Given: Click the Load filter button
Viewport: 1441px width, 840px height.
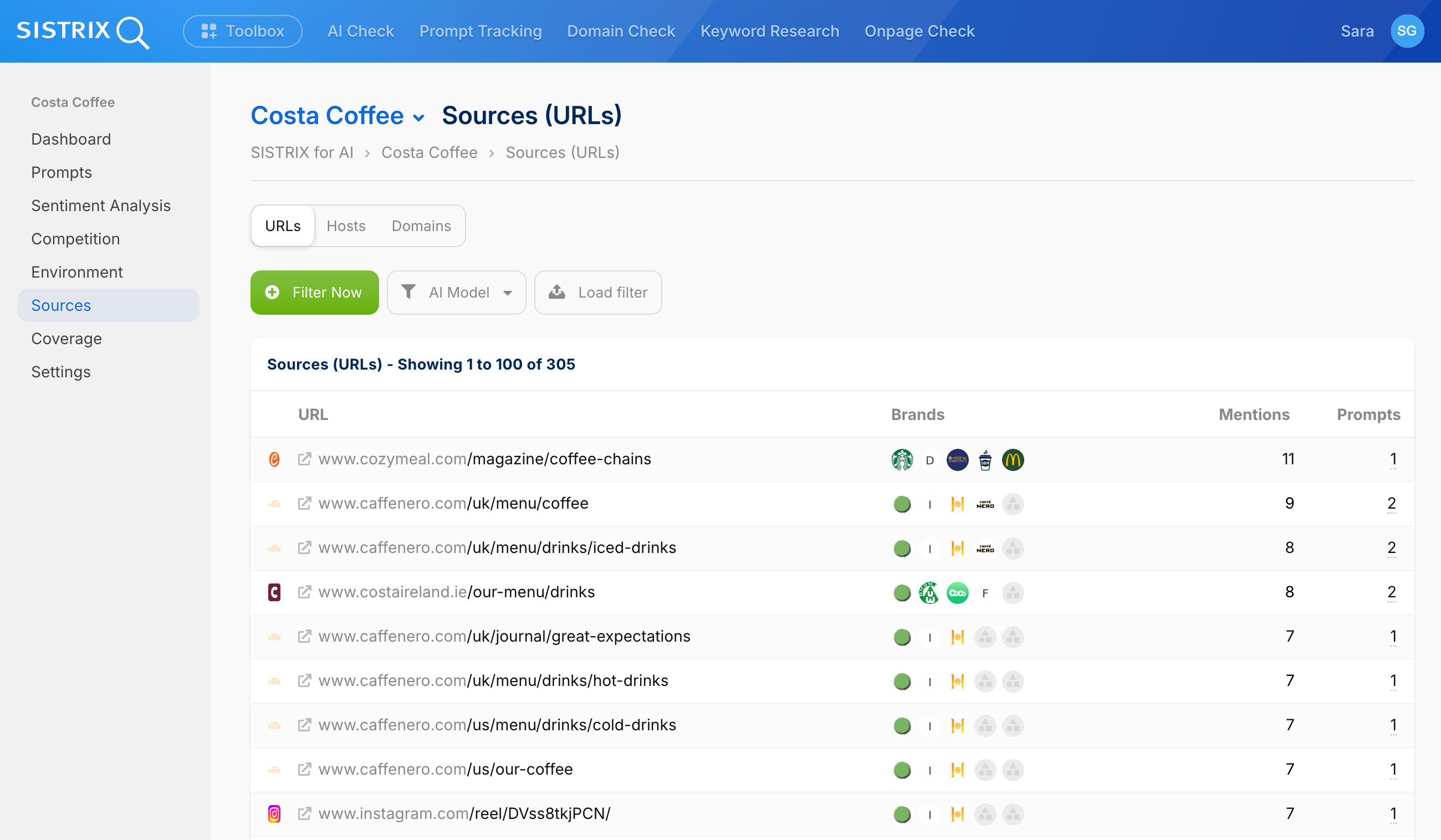Looking at the screenshot, I should (x=598, y=292).
